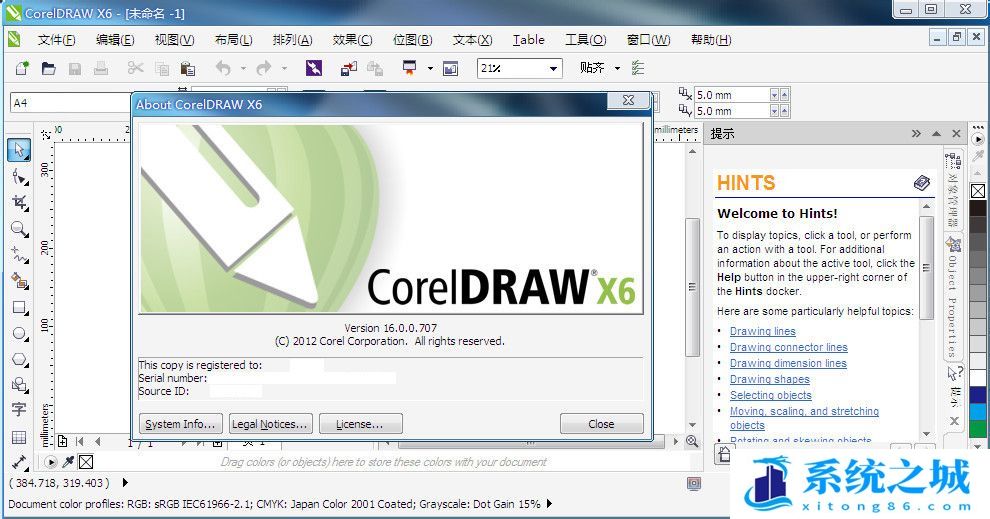
Task: Click the Print icon
Action: (100, 68)
